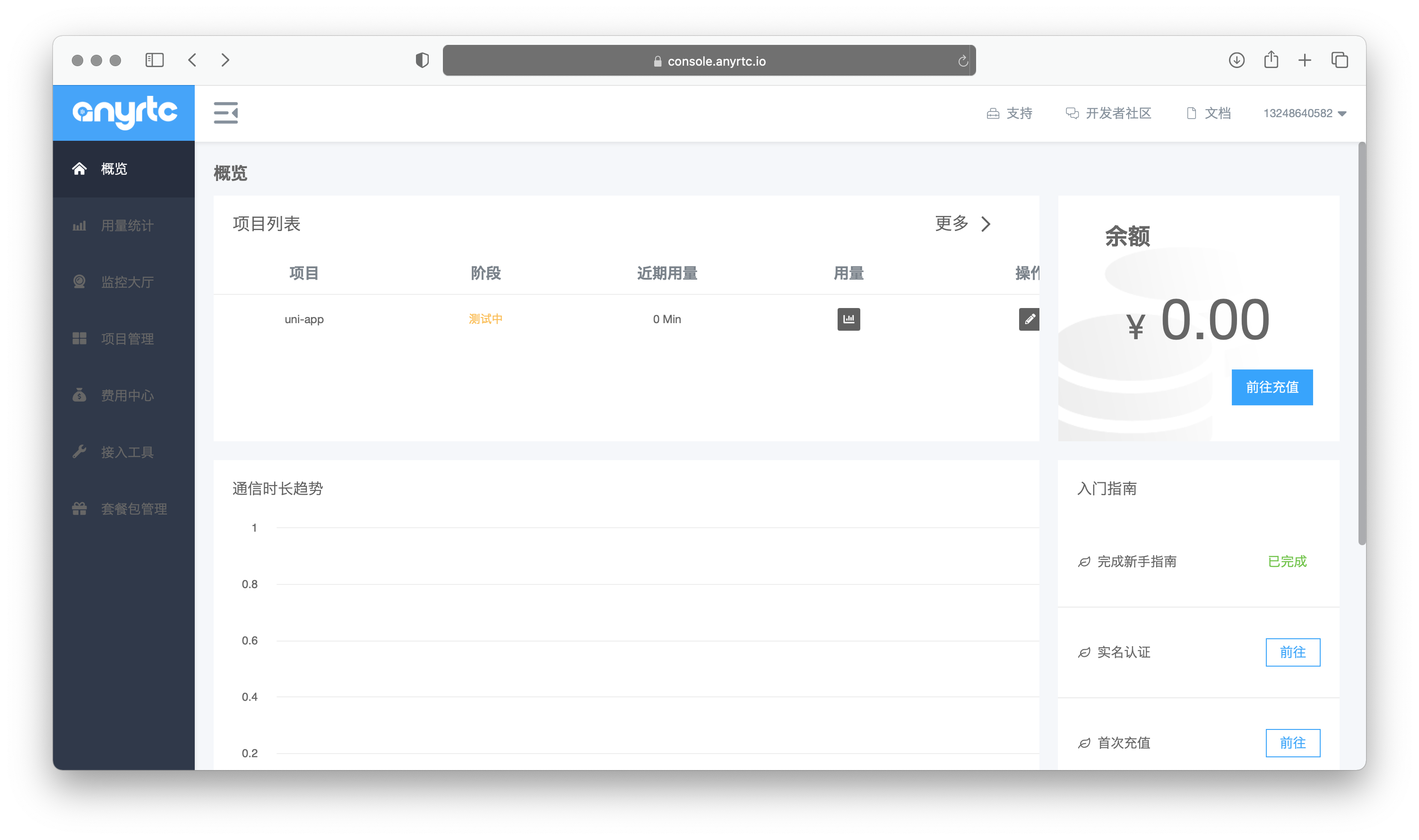This screenshot has width=1419, height=840.
Task: Click the usage chart icon for uni-app
Action: 848,319
